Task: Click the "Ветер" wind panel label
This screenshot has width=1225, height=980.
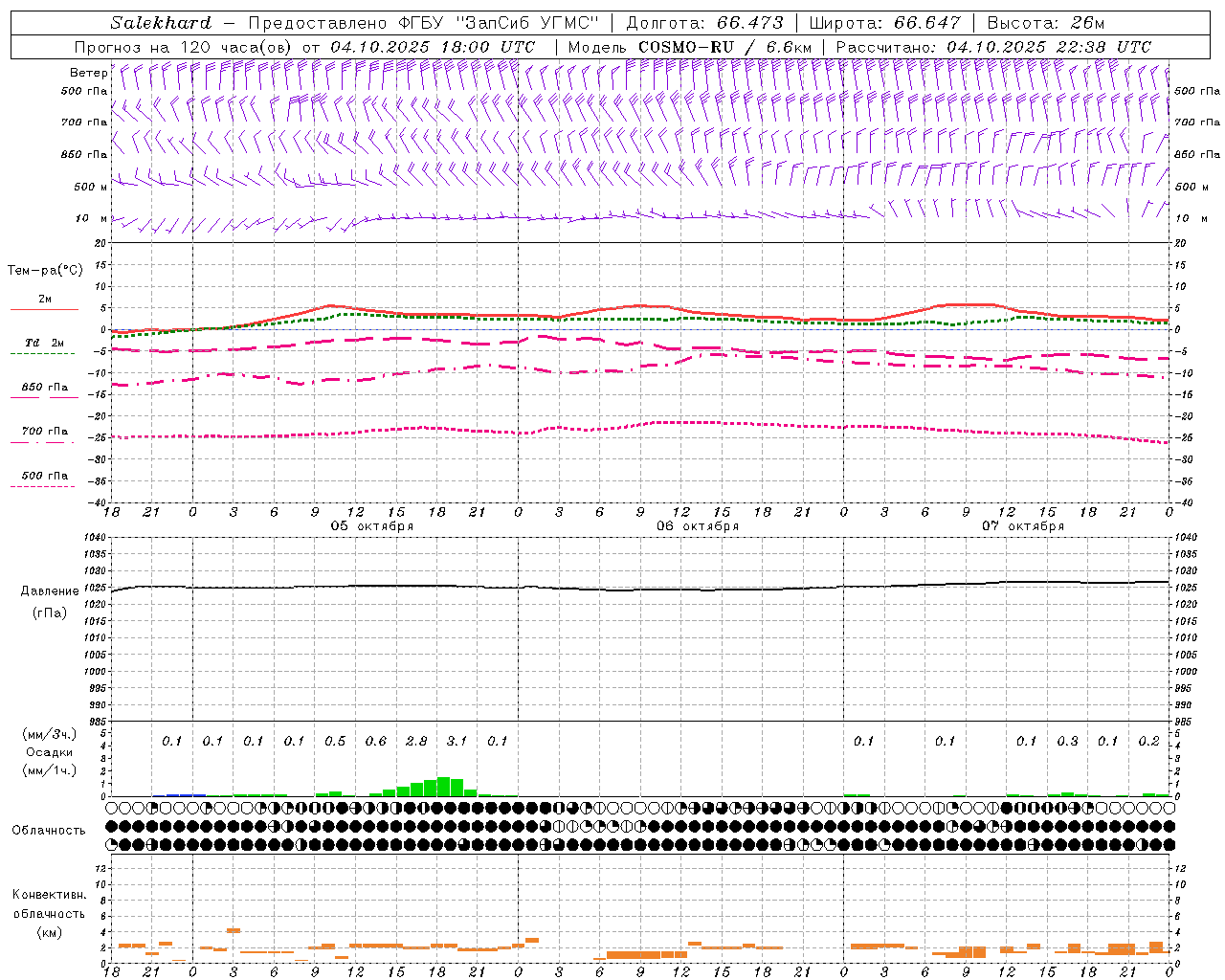Action: (88, 73)
